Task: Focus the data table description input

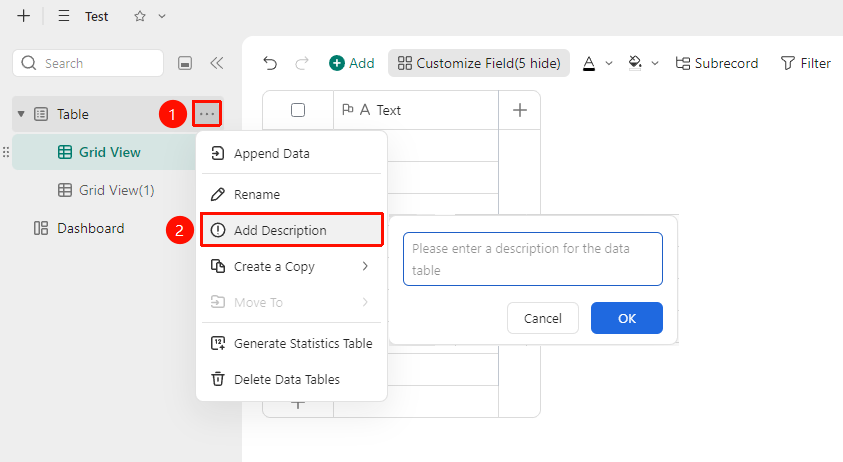Action: click(533, 259)
